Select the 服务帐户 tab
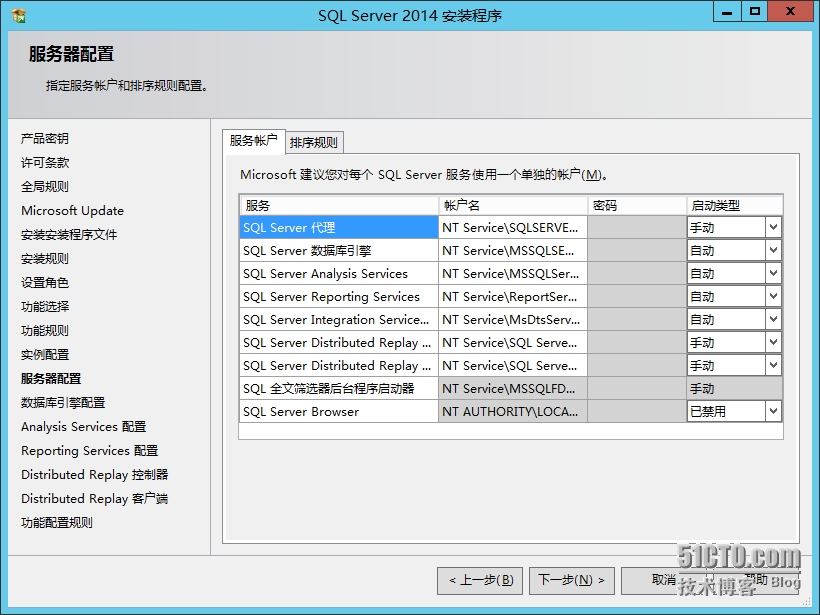820x615 pixels. pyautogui.click(x=254, y=141)
